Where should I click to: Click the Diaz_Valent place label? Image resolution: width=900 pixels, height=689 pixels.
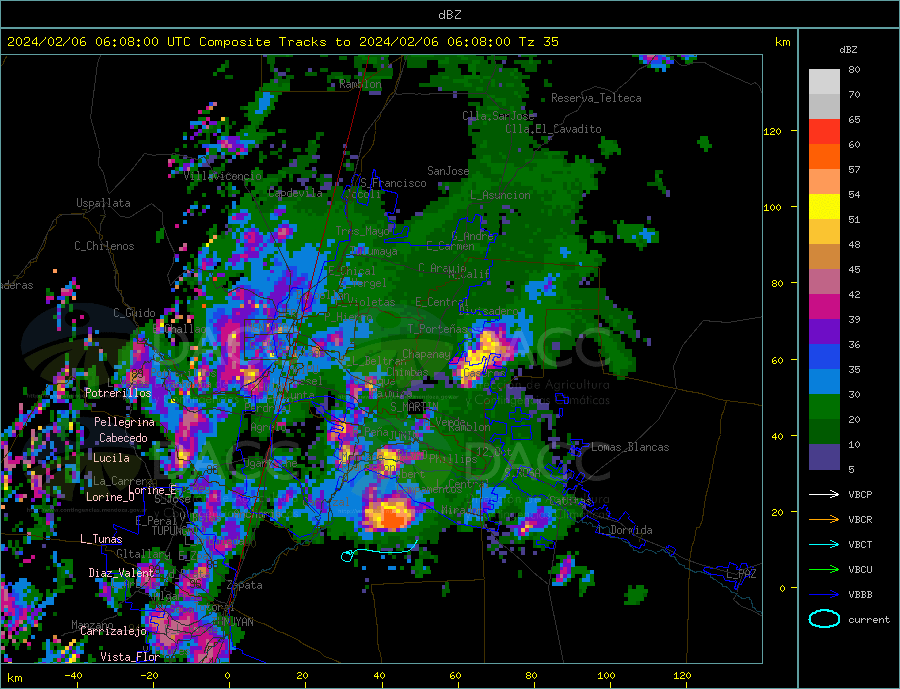121,573
